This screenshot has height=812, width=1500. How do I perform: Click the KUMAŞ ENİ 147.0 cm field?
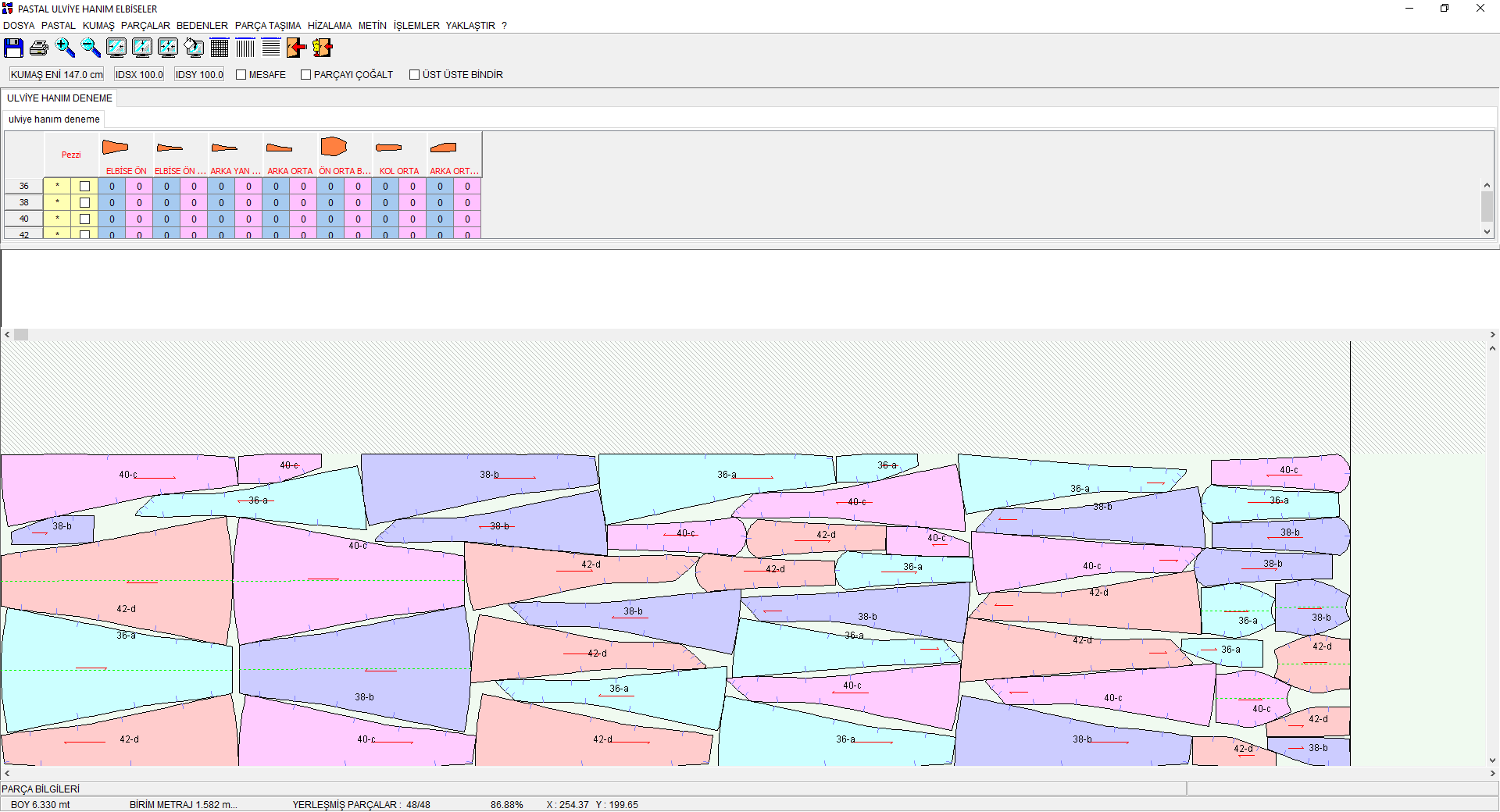(56, 75)
